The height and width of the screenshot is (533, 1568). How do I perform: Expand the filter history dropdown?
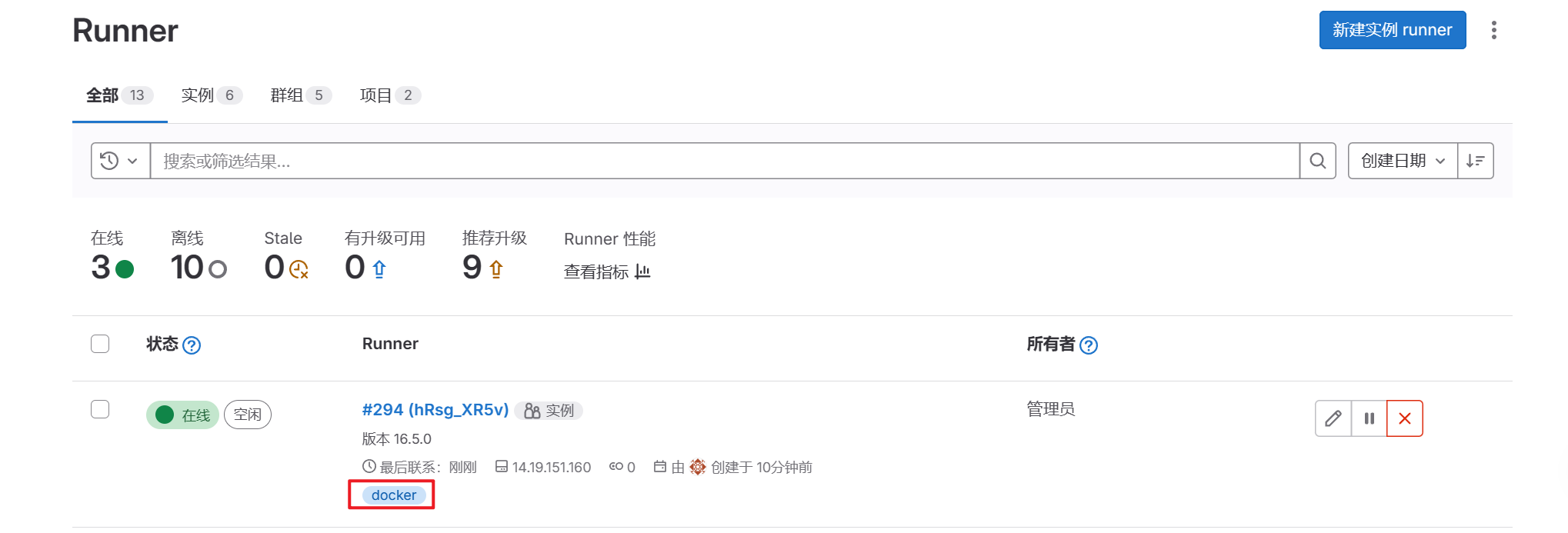(119, 161)
